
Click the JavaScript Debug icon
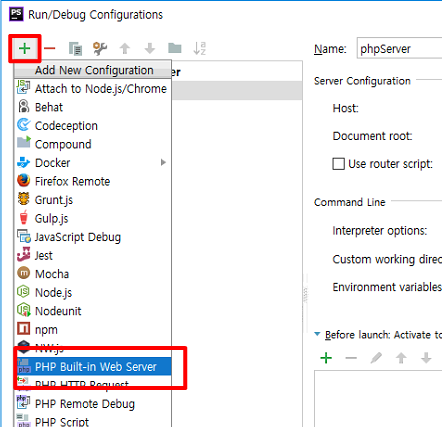coord(24,236)
